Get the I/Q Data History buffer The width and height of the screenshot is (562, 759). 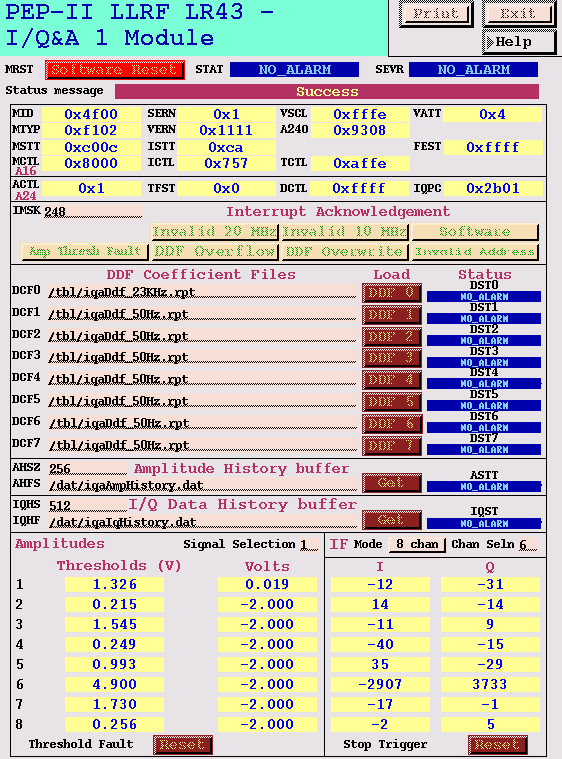click(x=392, y=520)
